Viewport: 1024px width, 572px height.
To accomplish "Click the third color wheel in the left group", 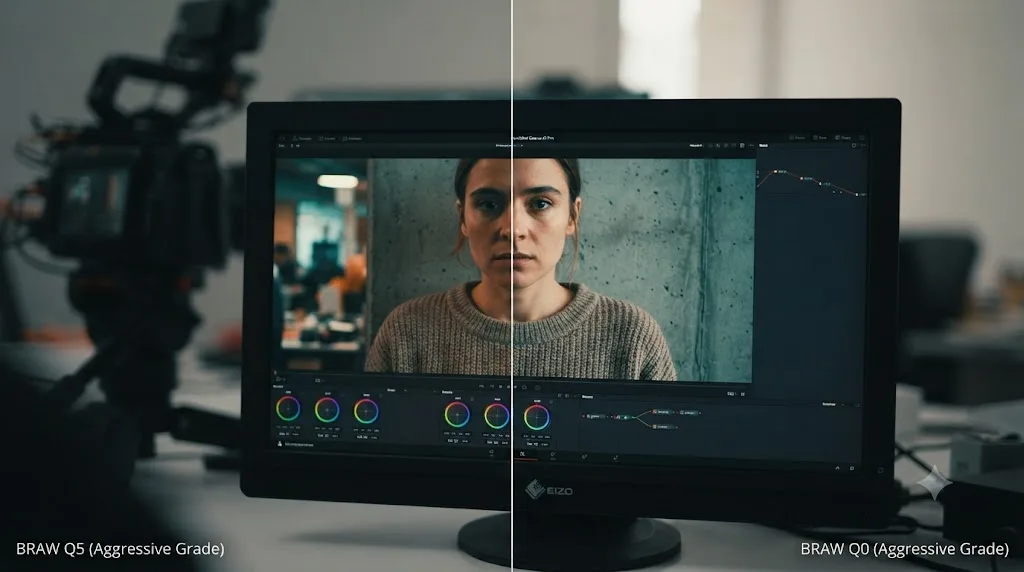I will [366, 411].
